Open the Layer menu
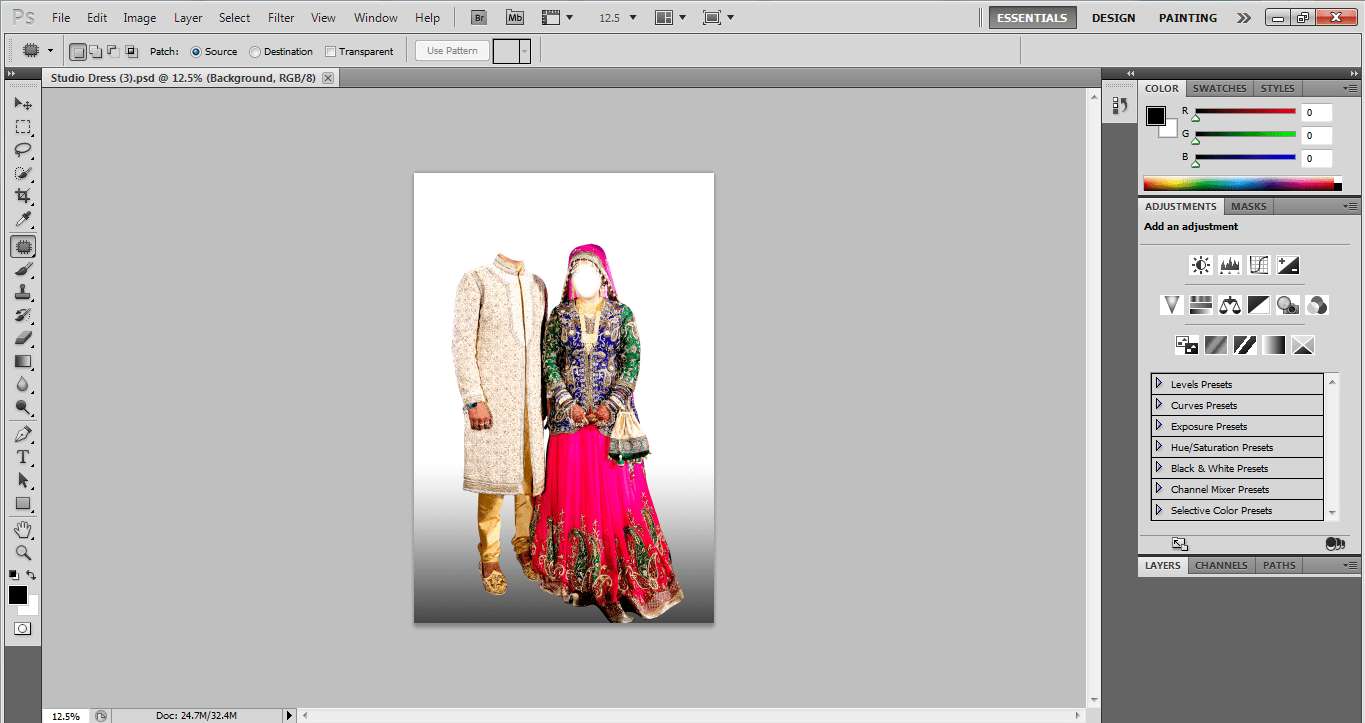The height and width of the screenshot is (723, 1365). tap(187, 18)
